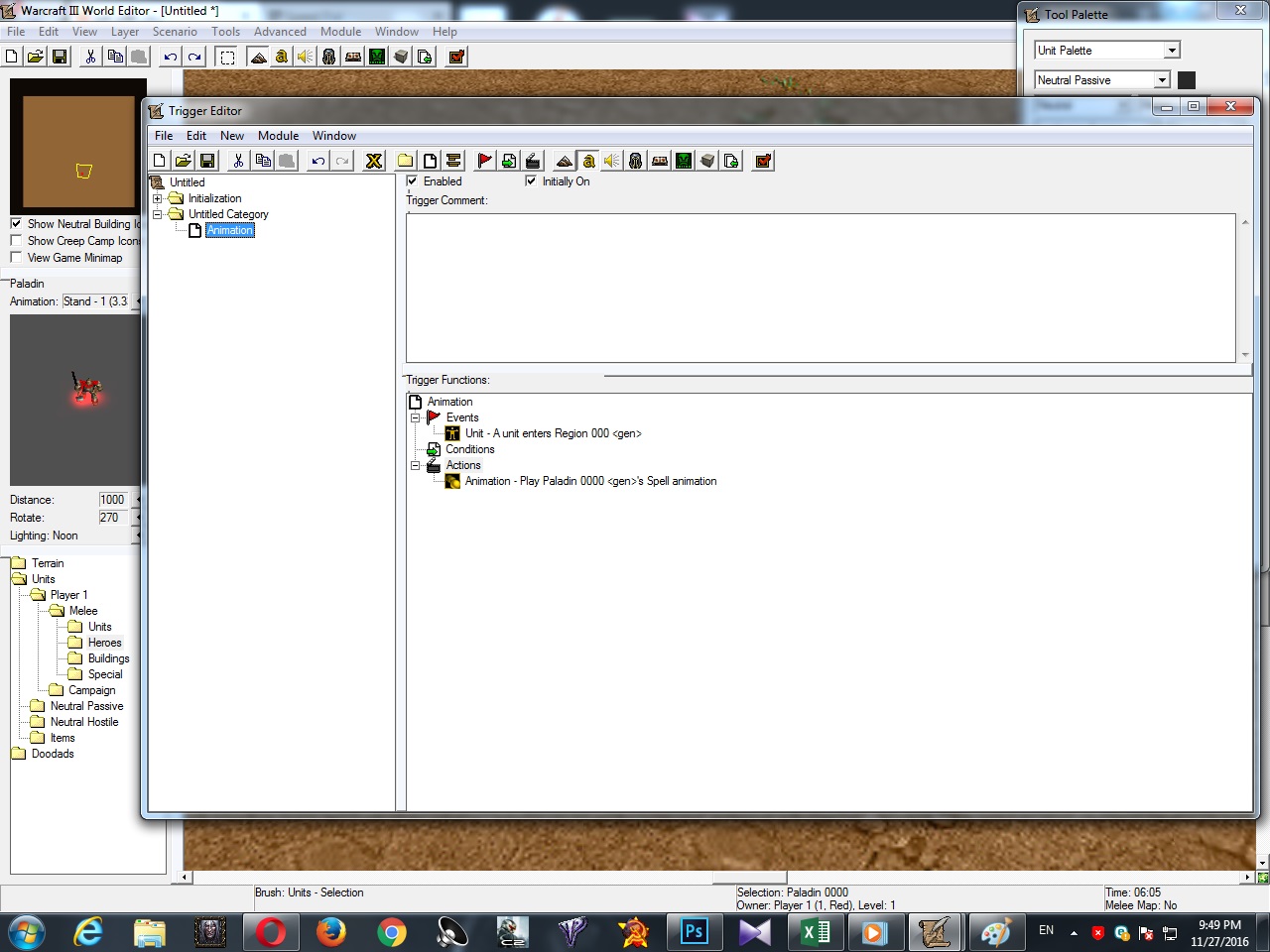Open map via Trigger Editor folder icon

[x=184, y=161]
